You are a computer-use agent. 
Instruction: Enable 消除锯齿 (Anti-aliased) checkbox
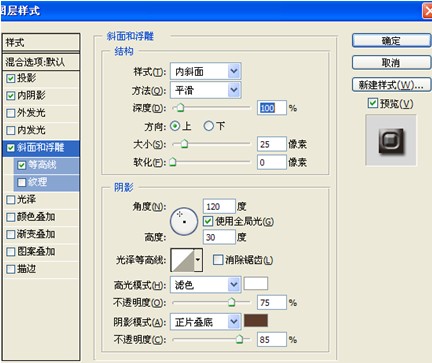pos(218,260)
